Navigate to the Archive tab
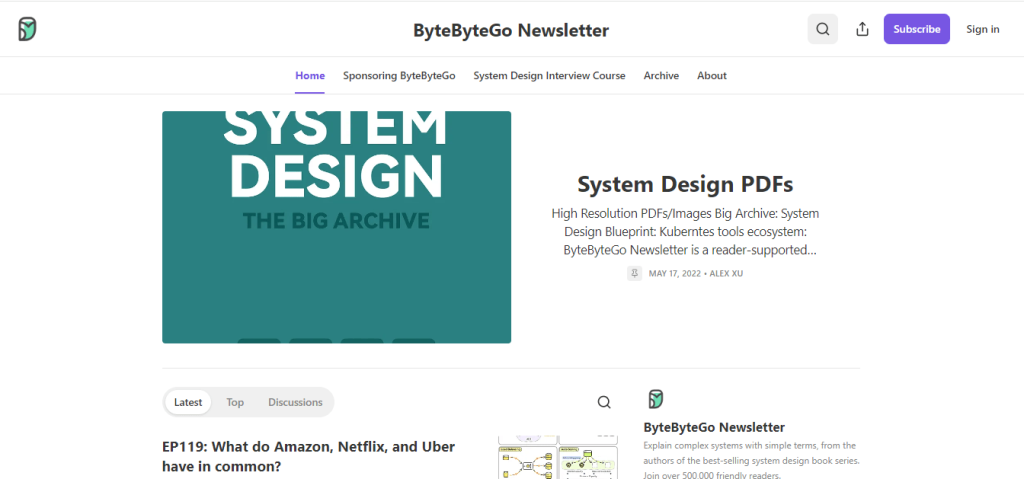Viewport: 1024px width, 479px height. click(661, 76)
